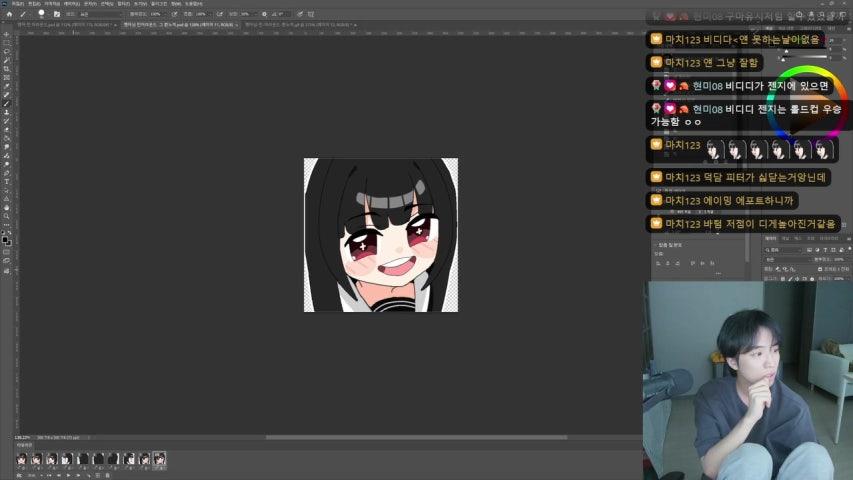This screenshot has width=853, height=480.
Task: Click the Home icon in options bar
Action: (x=9, y=14)
